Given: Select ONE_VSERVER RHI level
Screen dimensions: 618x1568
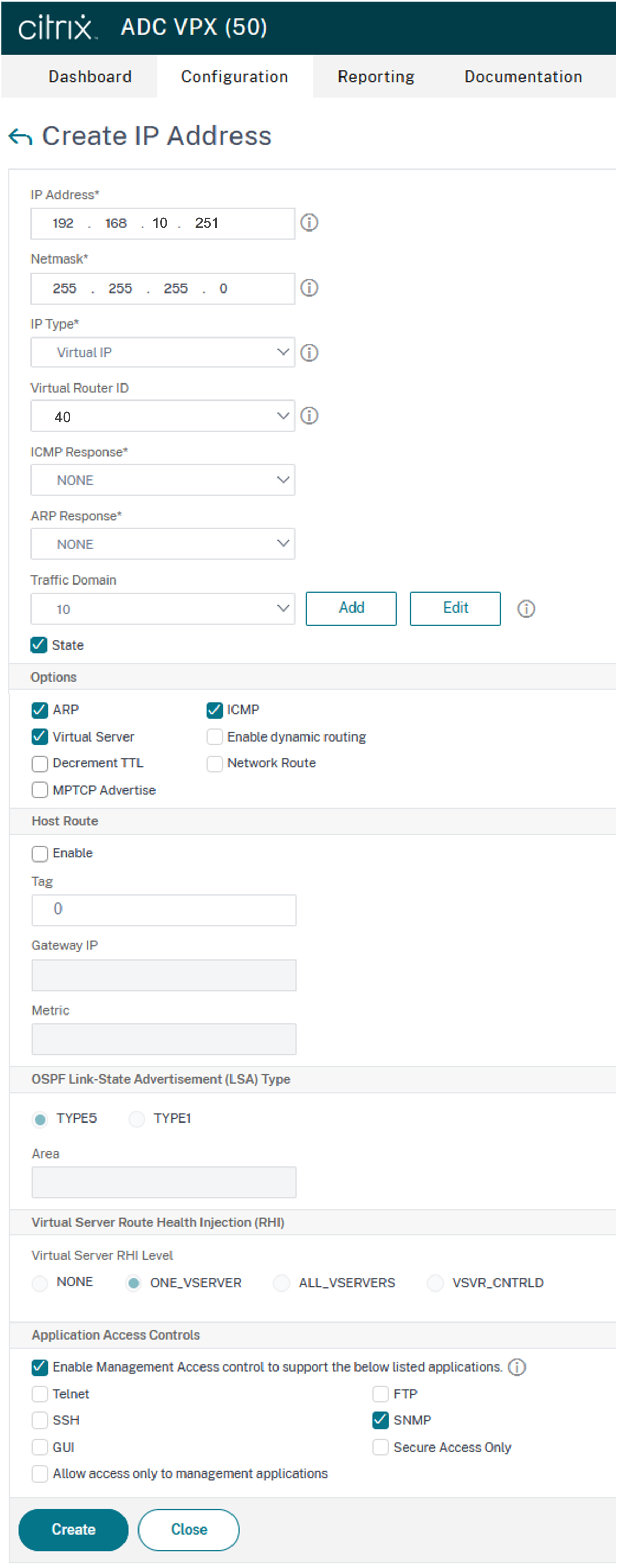Looking at the screenshot, I should coord(133,1283).
